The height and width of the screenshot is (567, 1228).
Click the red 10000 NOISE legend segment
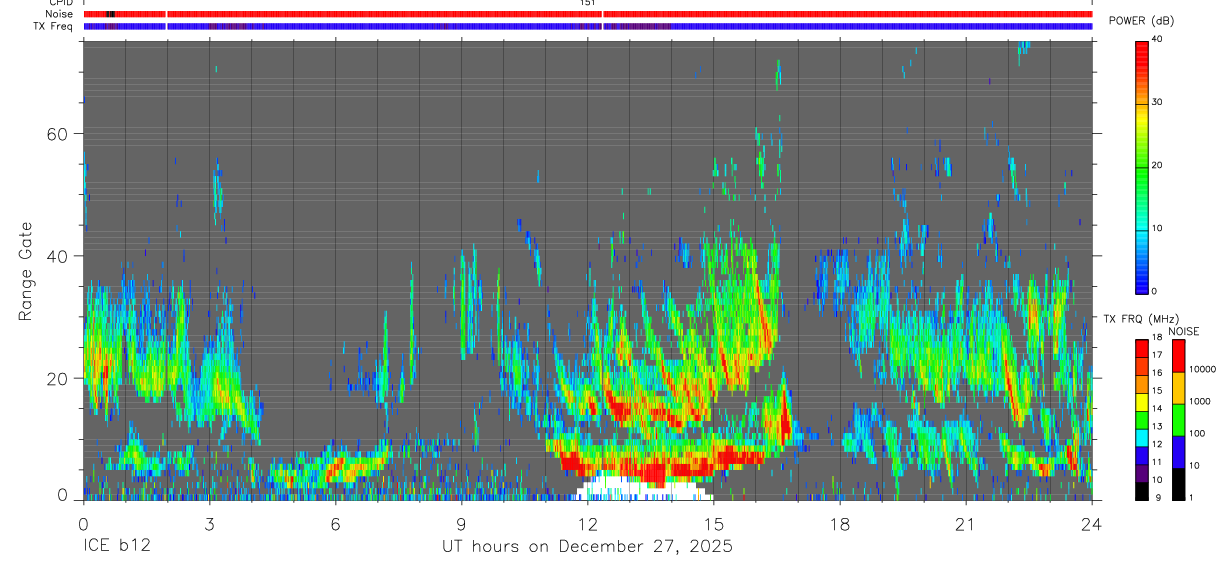pos(1178,356)
